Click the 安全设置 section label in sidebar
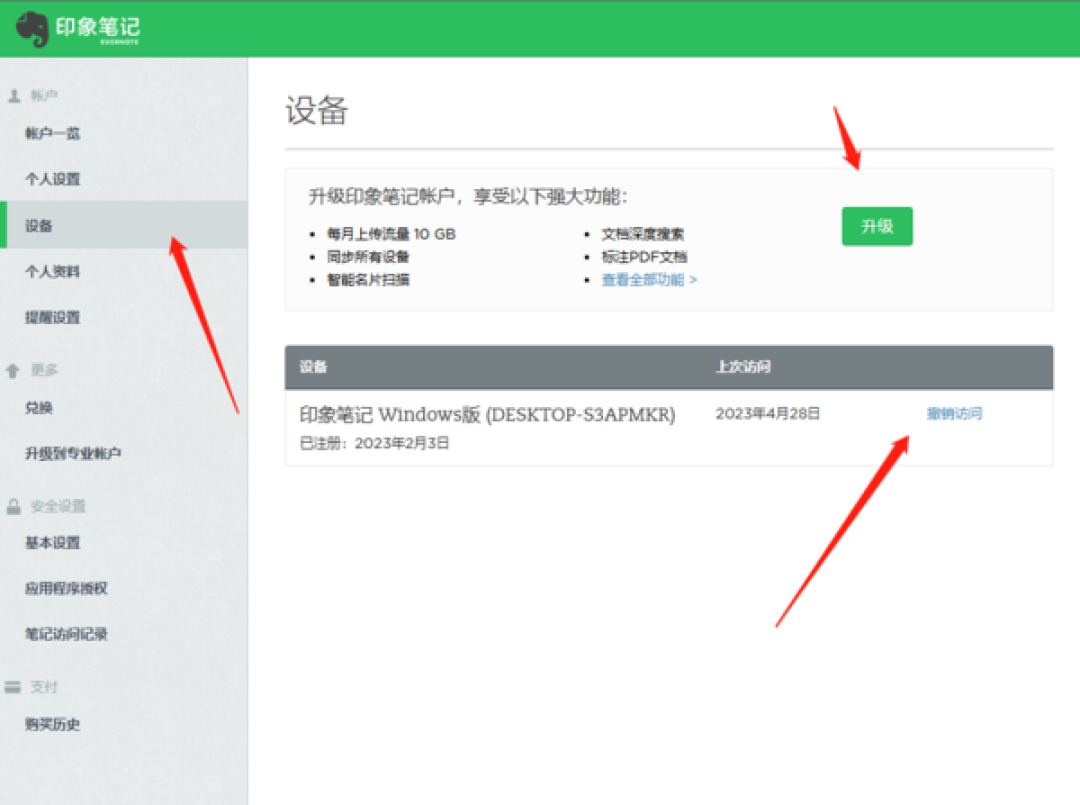Viewport: 1080px width, 805px height. point(58,507)
